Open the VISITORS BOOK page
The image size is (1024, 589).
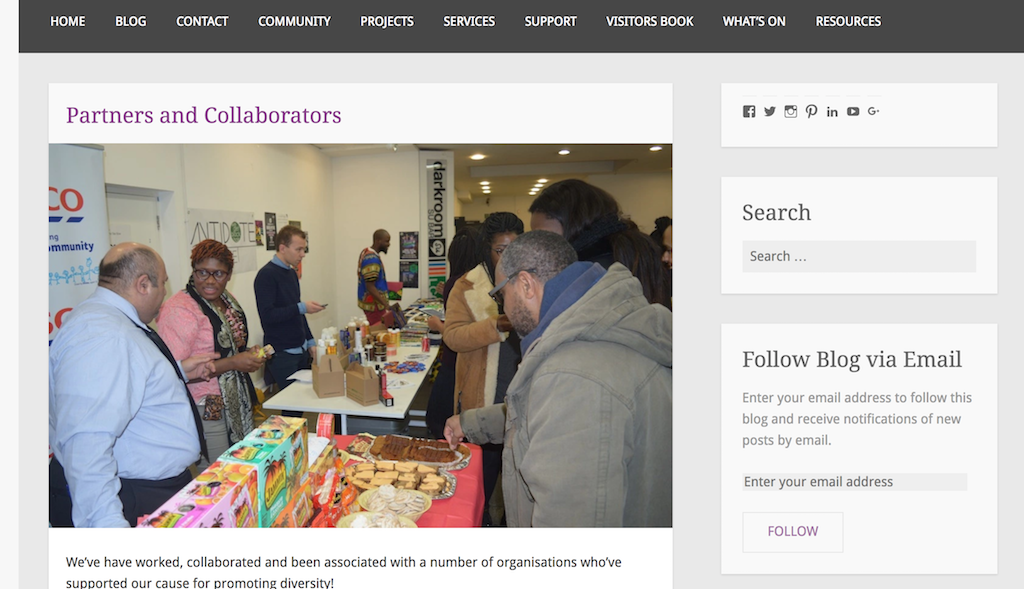[650, 22]
